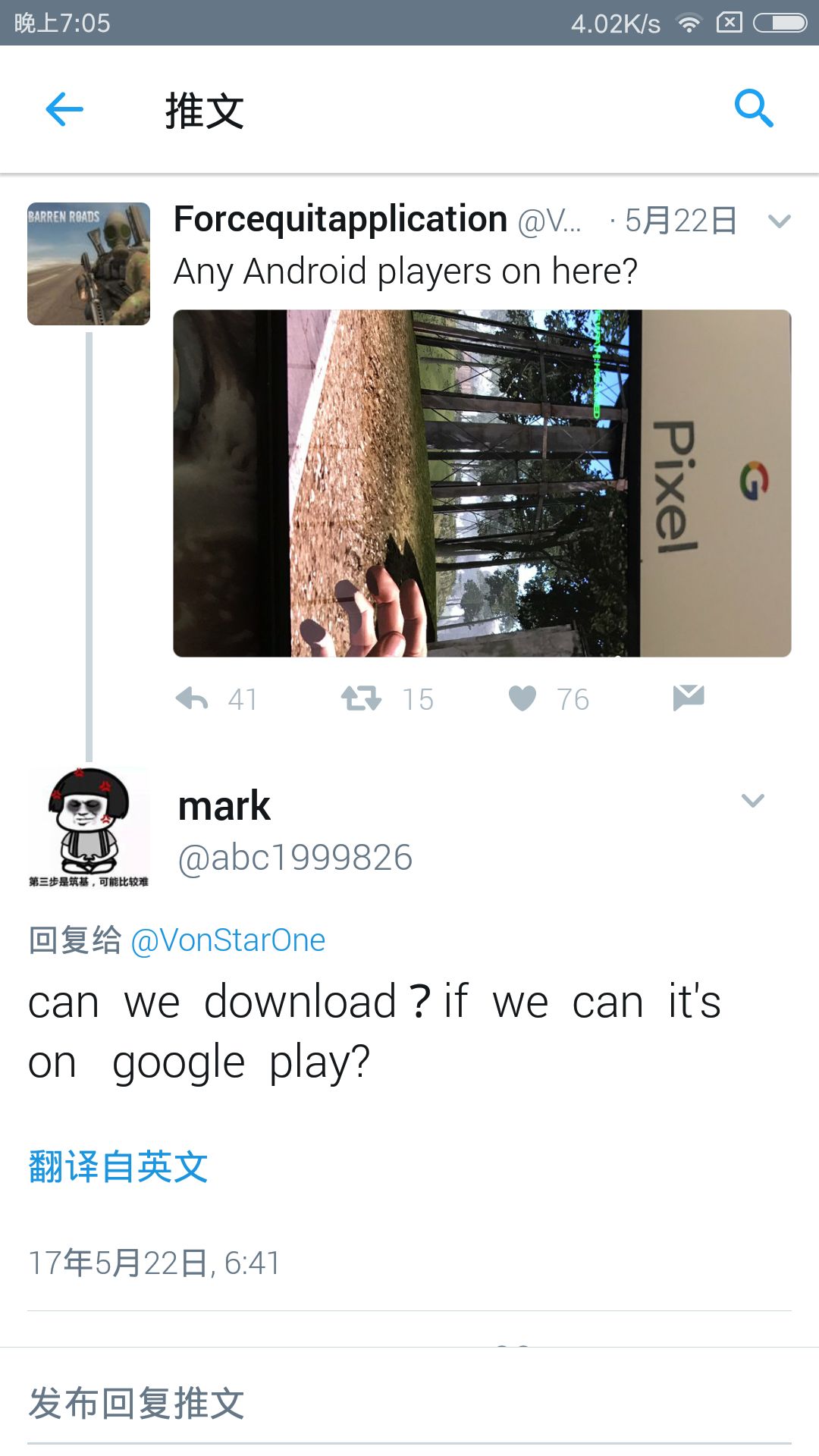This screenshot has height=1456, width=819.
Task: Open the Forcequitapplication username
Action: (340, 220)
